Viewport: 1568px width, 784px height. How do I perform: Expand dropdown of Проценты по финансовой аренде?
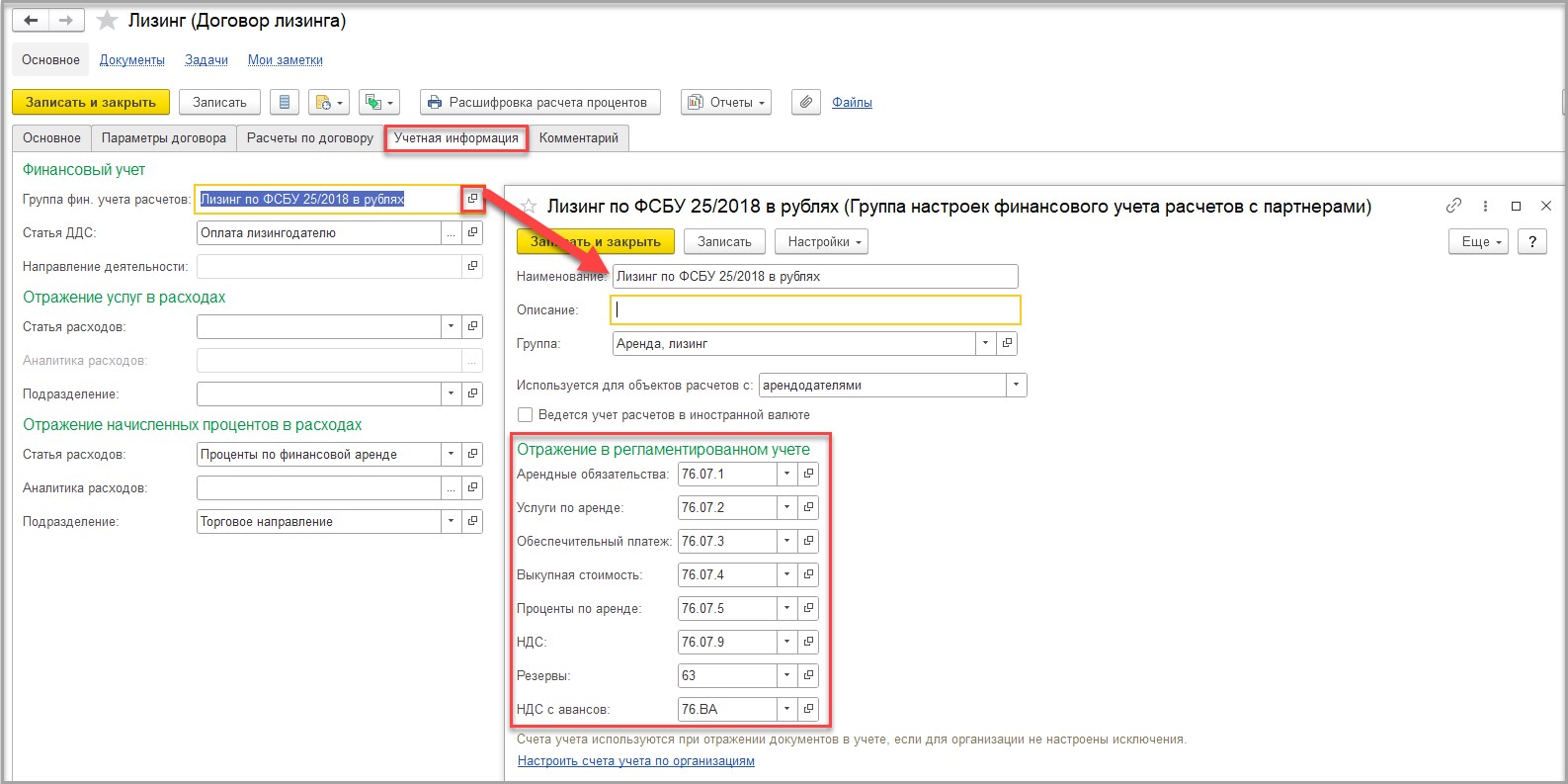point(451,454)
